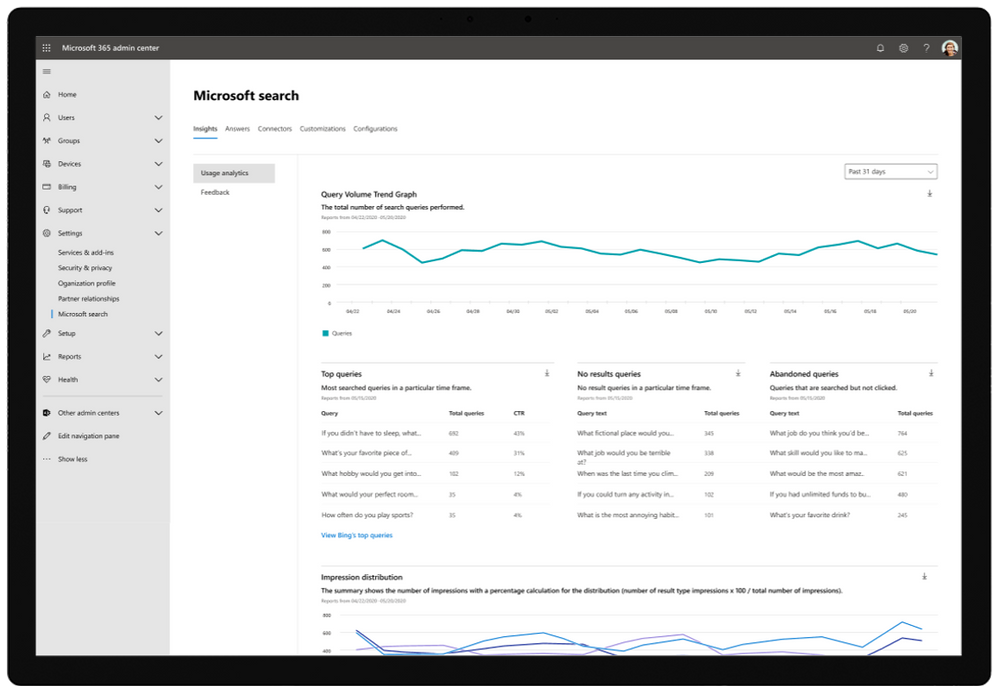This screenshot has width=999, height=686.
Task: Click the 'What job do you think you'd be...' query
Action: pyautogui.click(x=819, y=433)
